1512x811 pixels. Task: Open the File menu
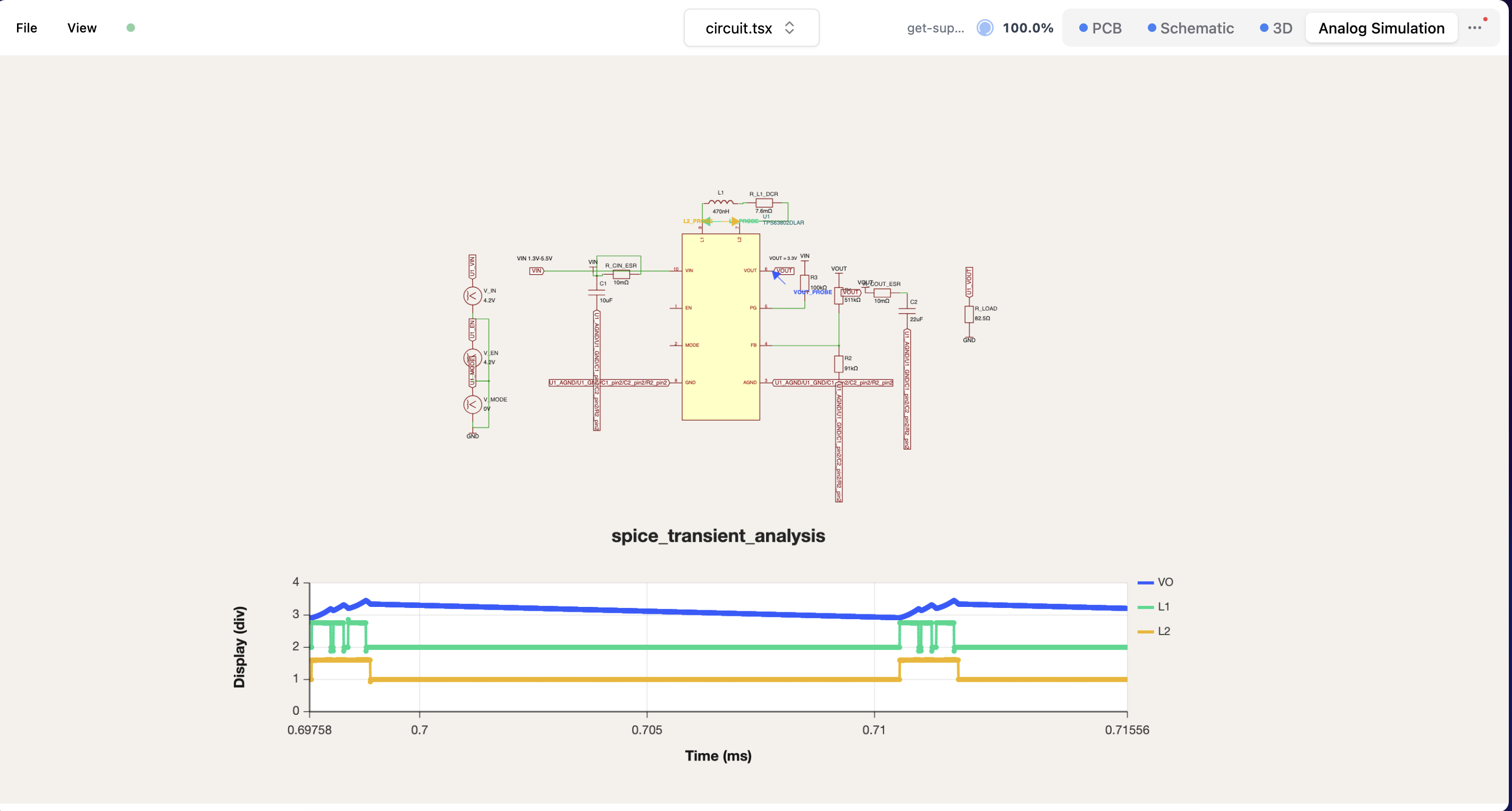27,28
